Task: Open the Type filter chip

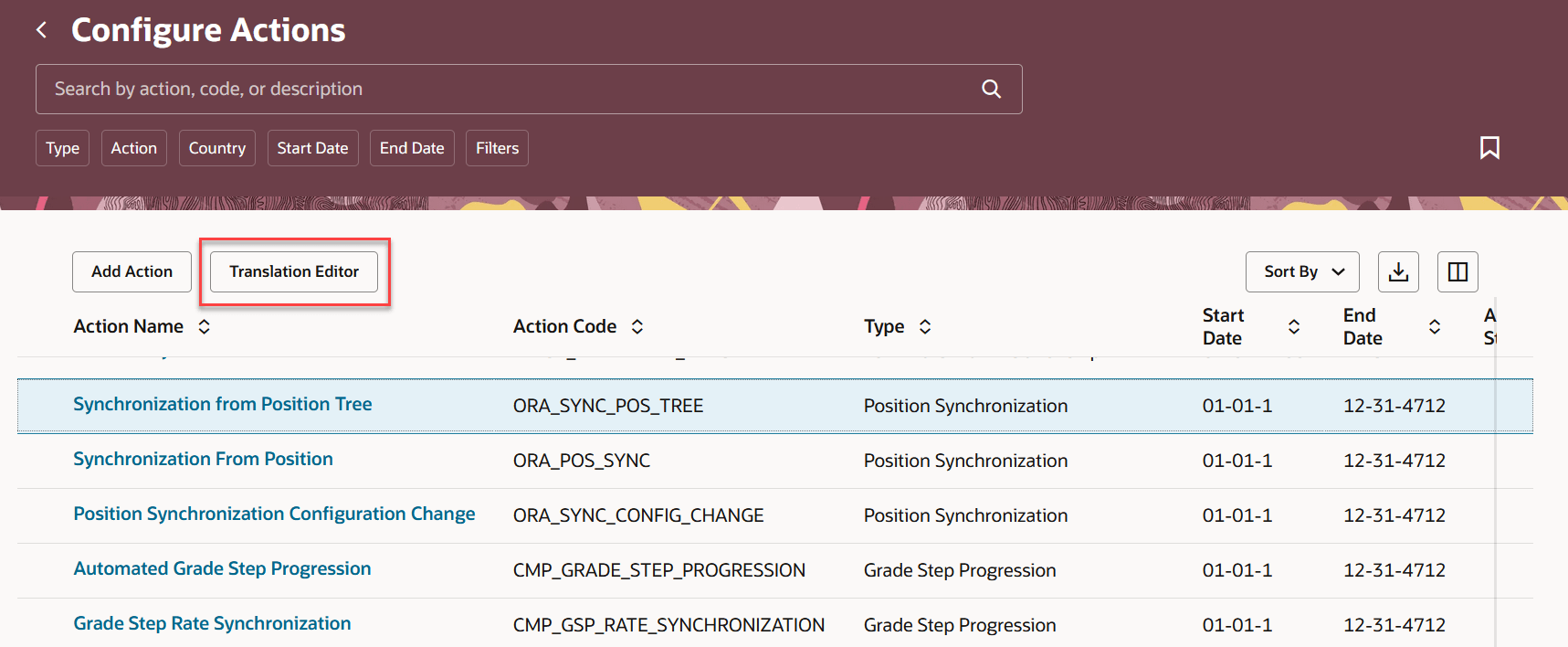Action: [x=63, y=148]
